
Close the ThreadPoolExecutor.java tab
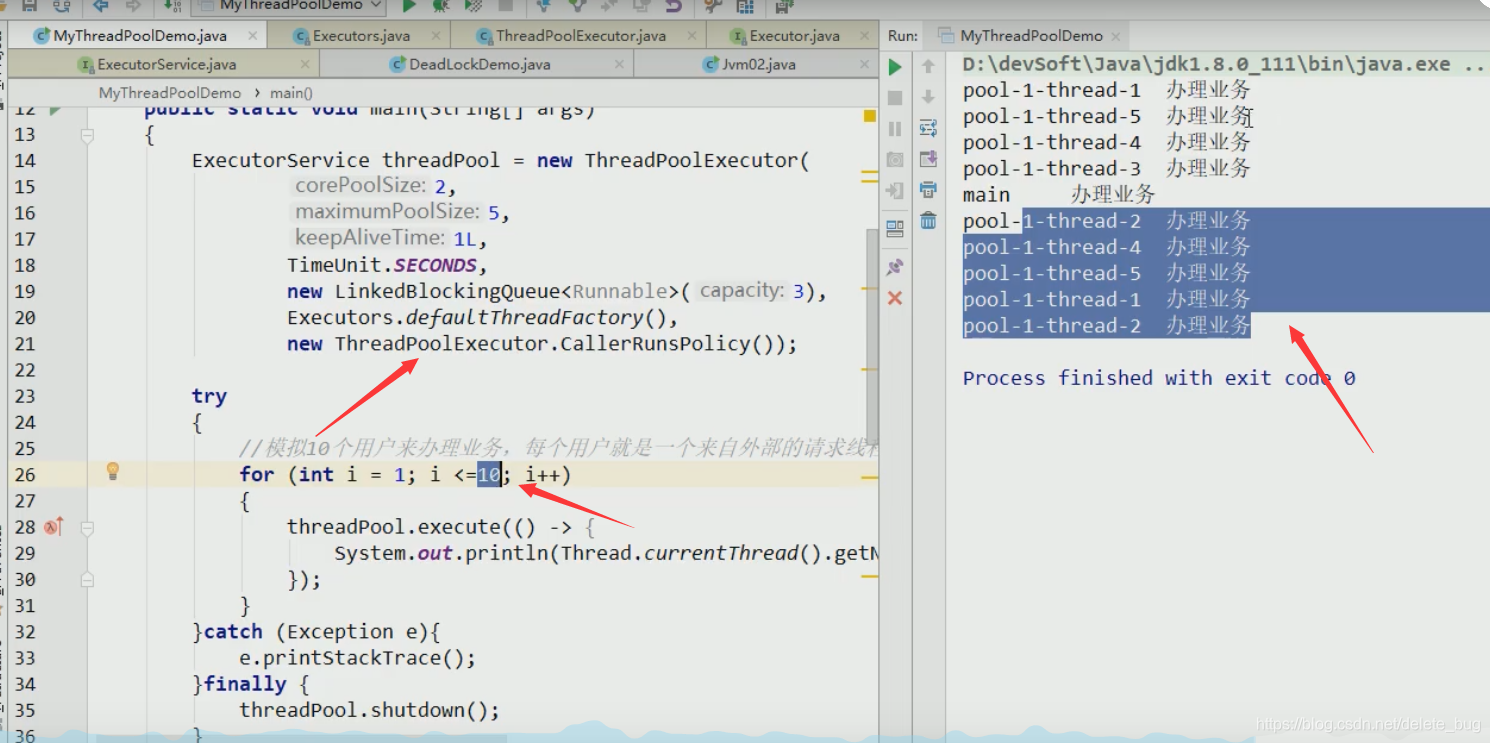pyautogui.click(x=690, y=36)
